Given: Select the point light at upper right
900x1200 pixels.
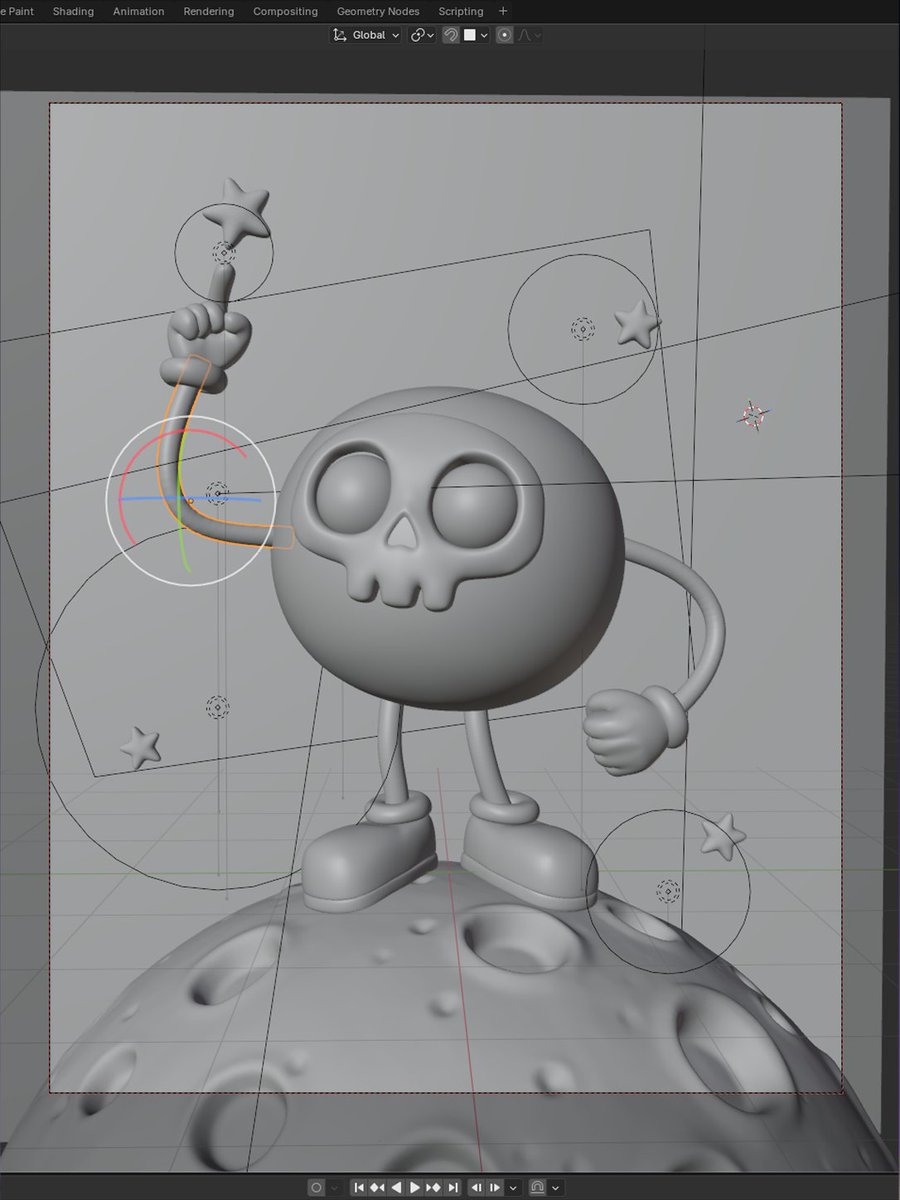Looking at the screenshot, I should [x=582, y=329].
